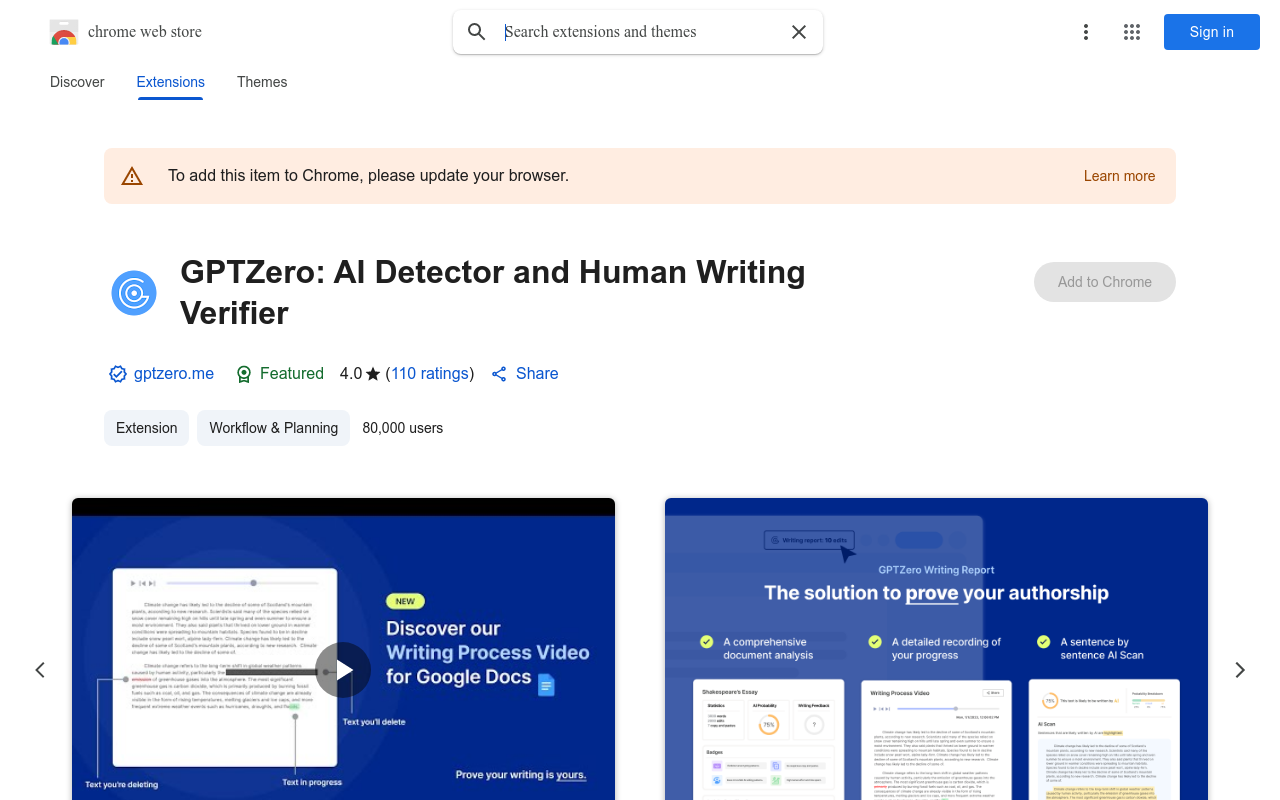The width and height of the screenshot is (1280, 800).
Task: Click the verified publisher badge icon
Action: 118,374
